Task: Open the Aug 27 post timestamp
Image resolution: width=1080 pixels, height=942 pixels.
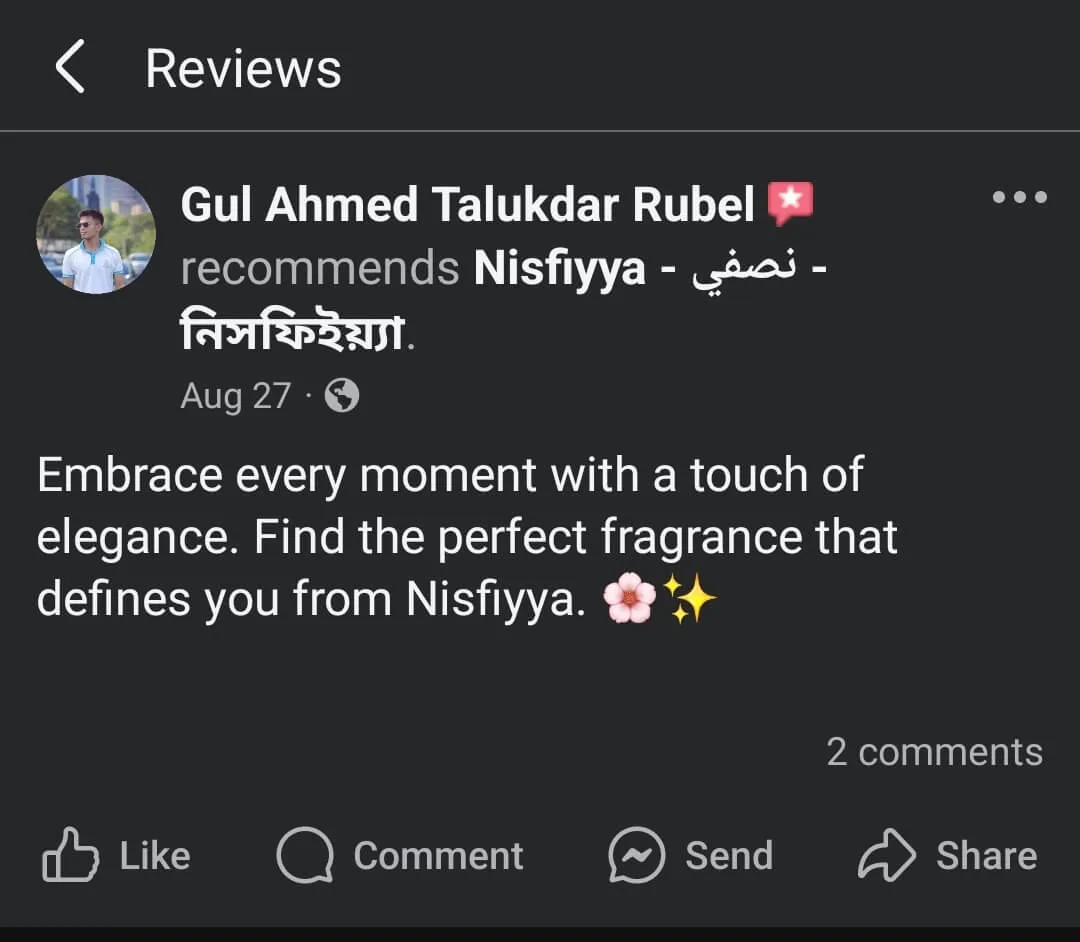Action: pyautogui.click(x=235, y=397)
